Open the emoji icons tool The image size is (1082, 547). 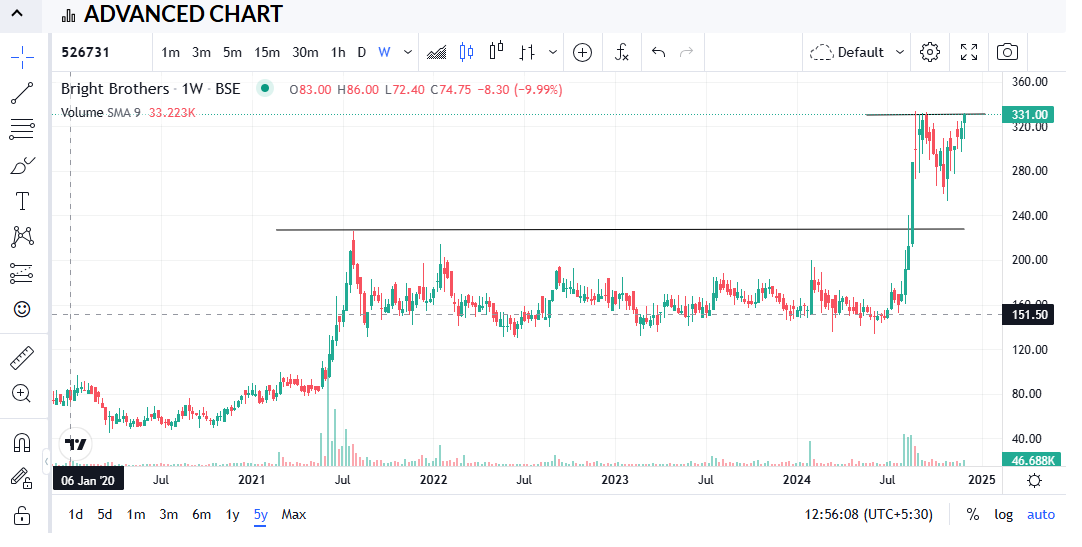coord(22,309)
